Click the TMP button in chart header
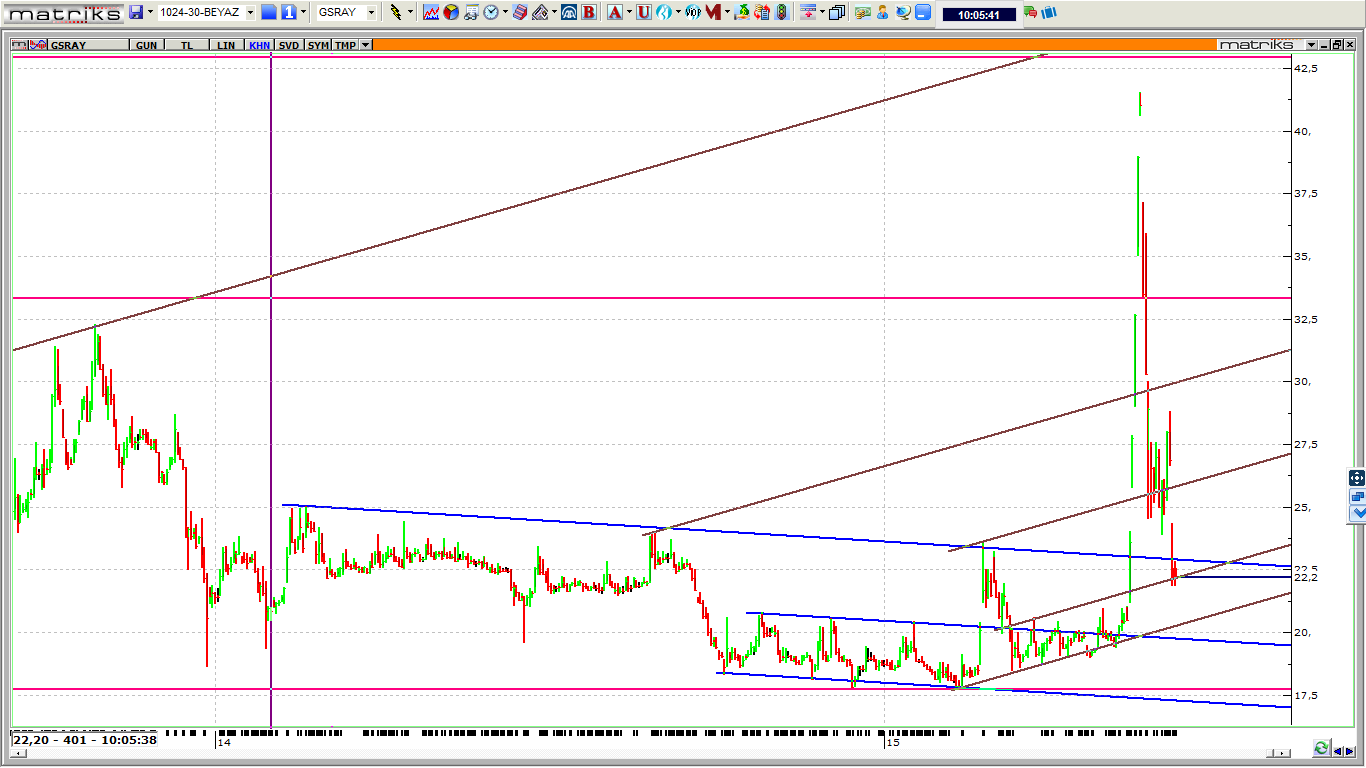Image resolution: width=1366 pixels, height=768 pixels. click(345, 45)
